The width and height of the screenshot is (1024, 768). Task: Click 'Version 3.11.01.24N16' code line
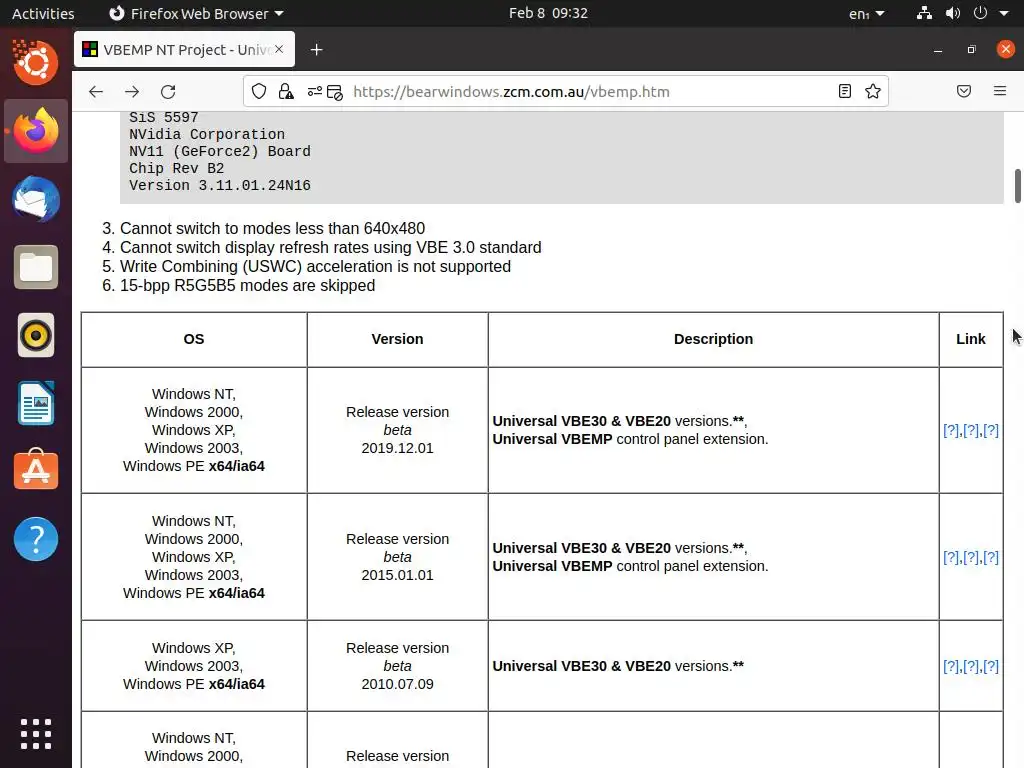click(219, 185)
